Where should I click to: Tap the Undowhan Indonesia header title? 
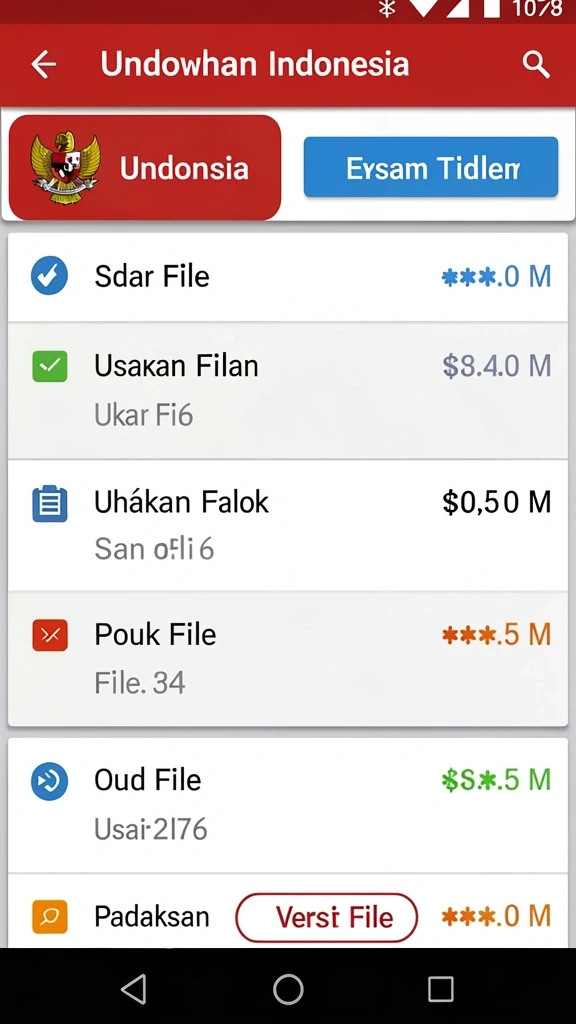point(255,64)
